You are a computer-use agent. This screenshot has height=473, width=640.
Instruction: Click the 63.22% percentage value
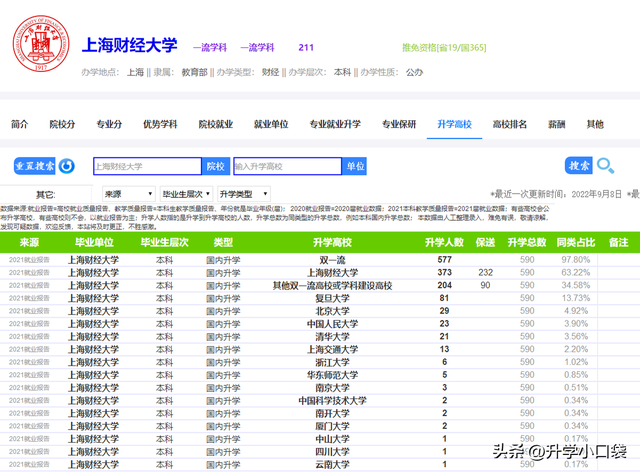coord(576,273)
